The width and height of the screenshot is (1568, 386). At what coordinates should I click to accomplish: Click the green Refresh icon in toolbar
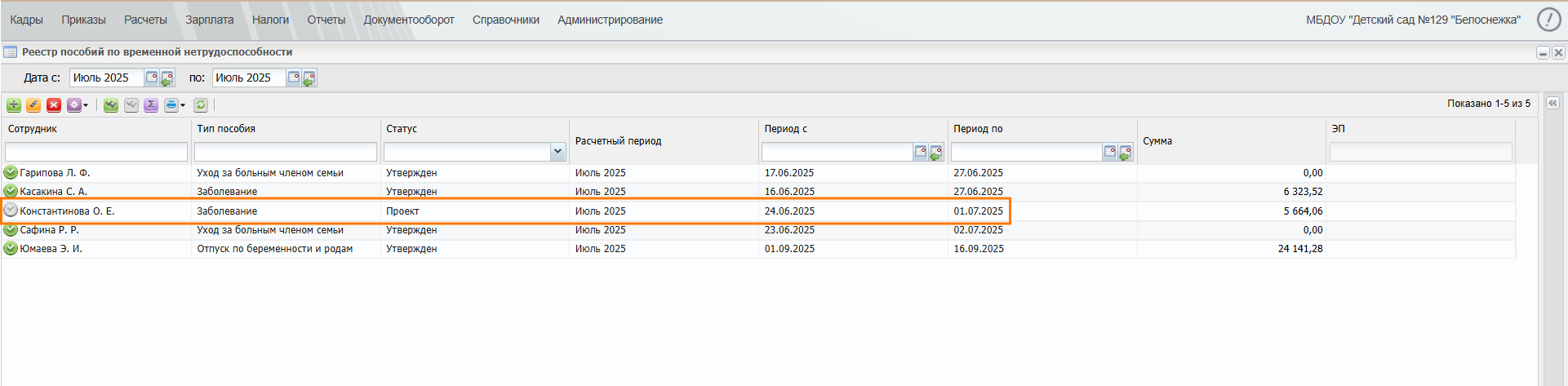201,105
